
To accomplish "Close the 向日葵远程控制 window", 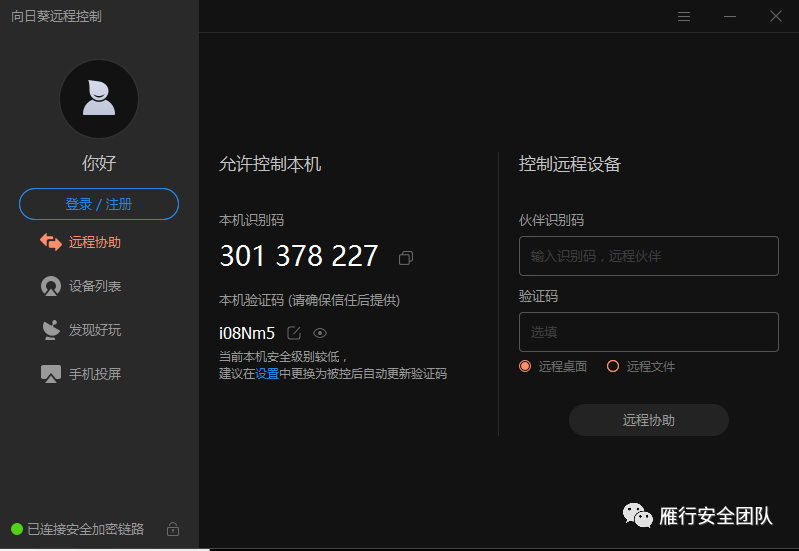I will [776, 16].
